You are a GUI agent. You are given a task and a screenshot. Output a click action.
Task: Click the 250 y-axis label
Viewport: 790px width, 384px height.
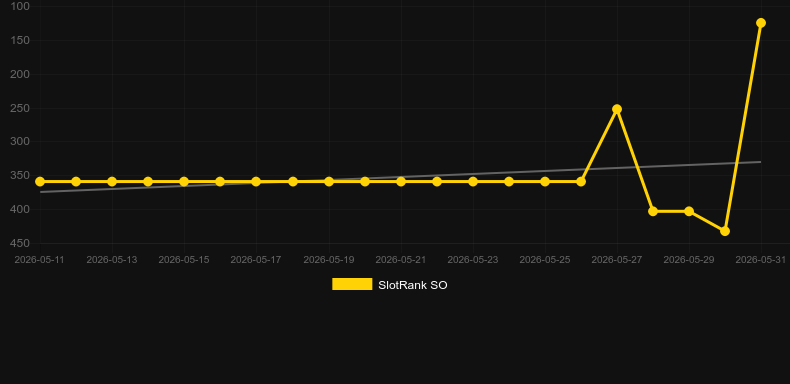(20, 108)
